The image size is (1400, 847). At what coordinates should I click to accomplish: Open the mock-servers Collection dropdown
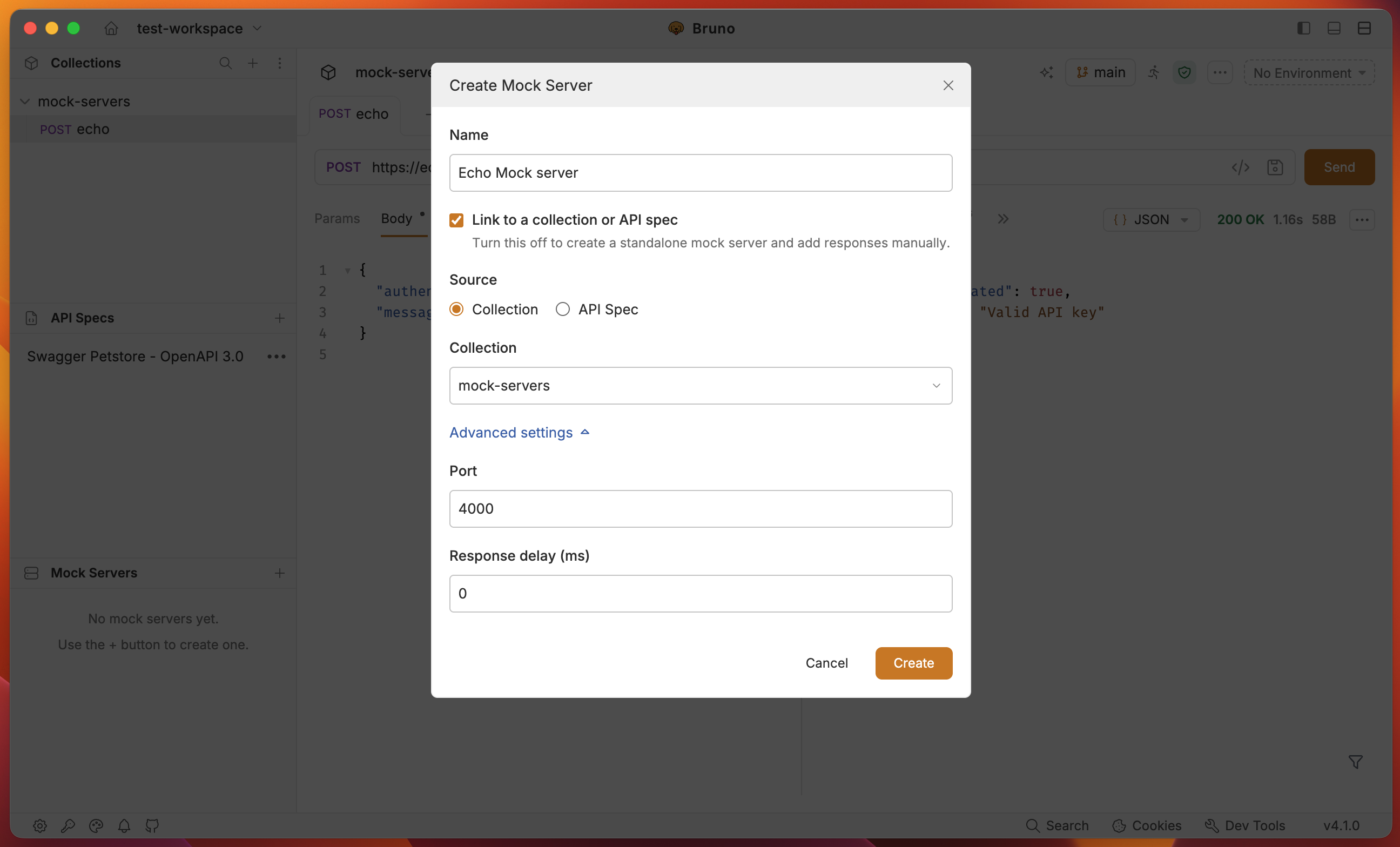click(701, 386)
